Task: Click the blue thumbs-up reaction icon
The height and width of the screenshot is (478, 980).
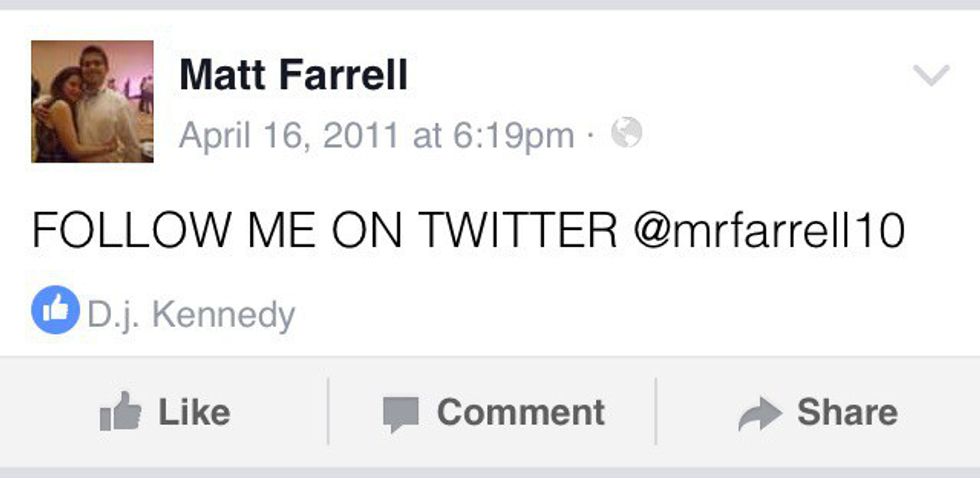Action: click(54, 311)
